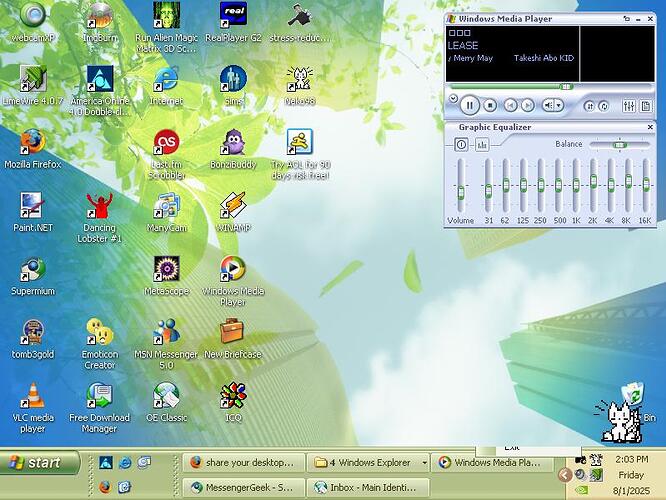Click the Neko cat on the desktop
This screenshot has height=500, width=666.
pos(621,421)
